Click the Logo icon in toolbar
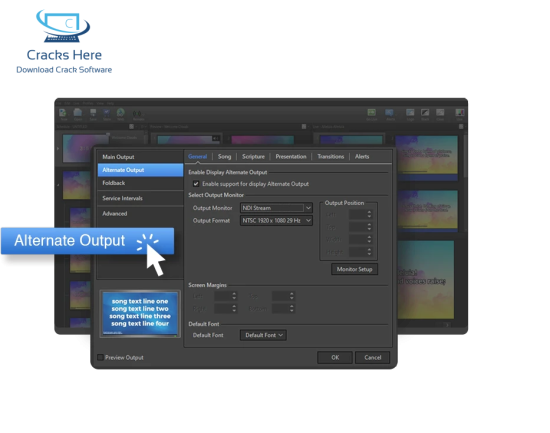550x433 pixels. coord(410,112)
